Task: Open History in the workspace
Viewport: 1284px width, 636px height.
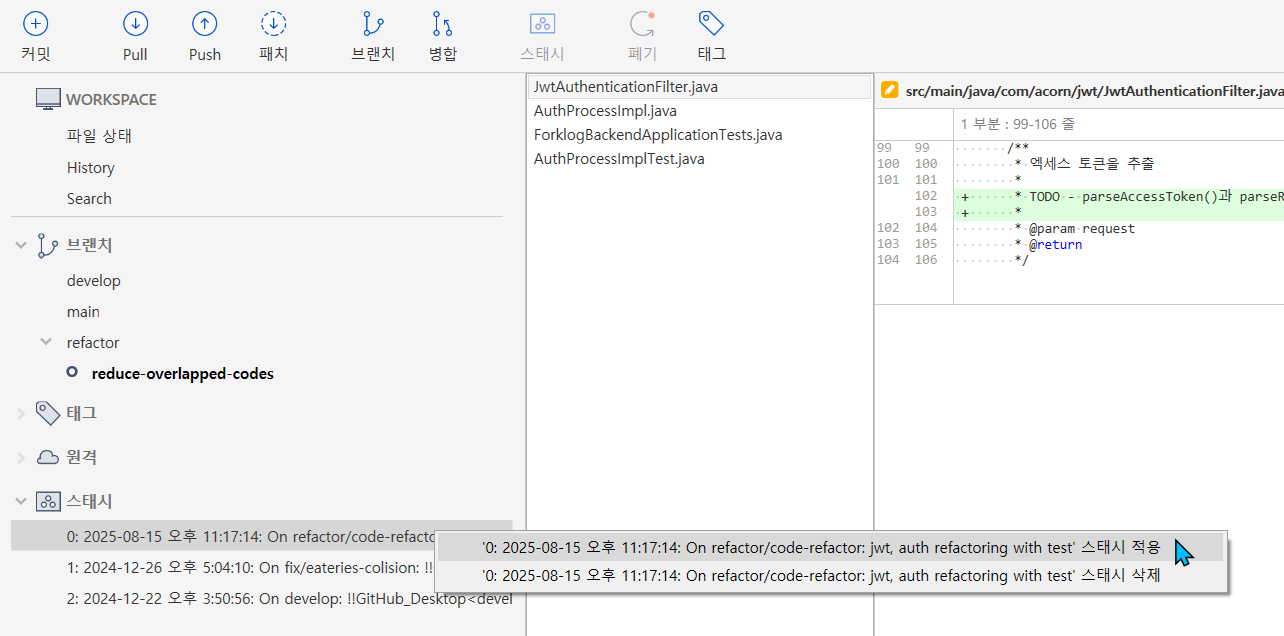Action: pyautogui.click(x=91, y=168)
